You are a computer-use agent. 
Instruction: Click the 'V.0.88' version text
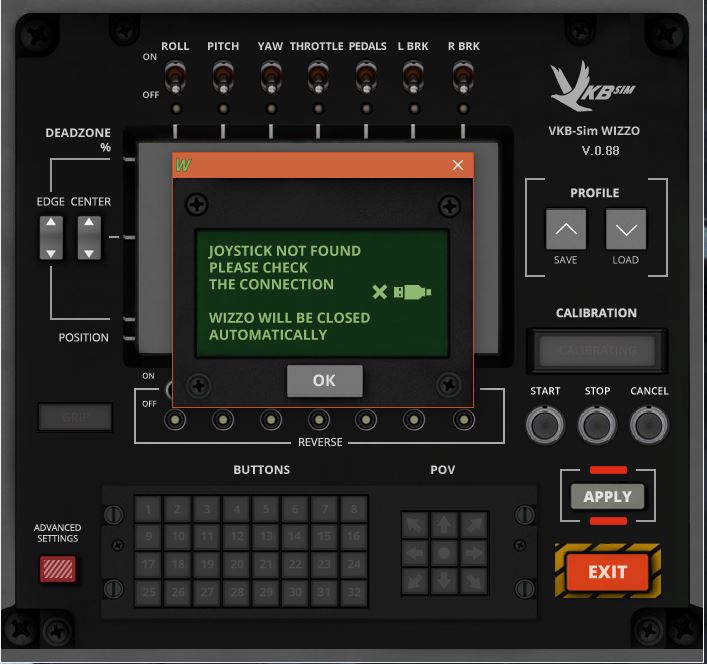click(x=600, y=151)
